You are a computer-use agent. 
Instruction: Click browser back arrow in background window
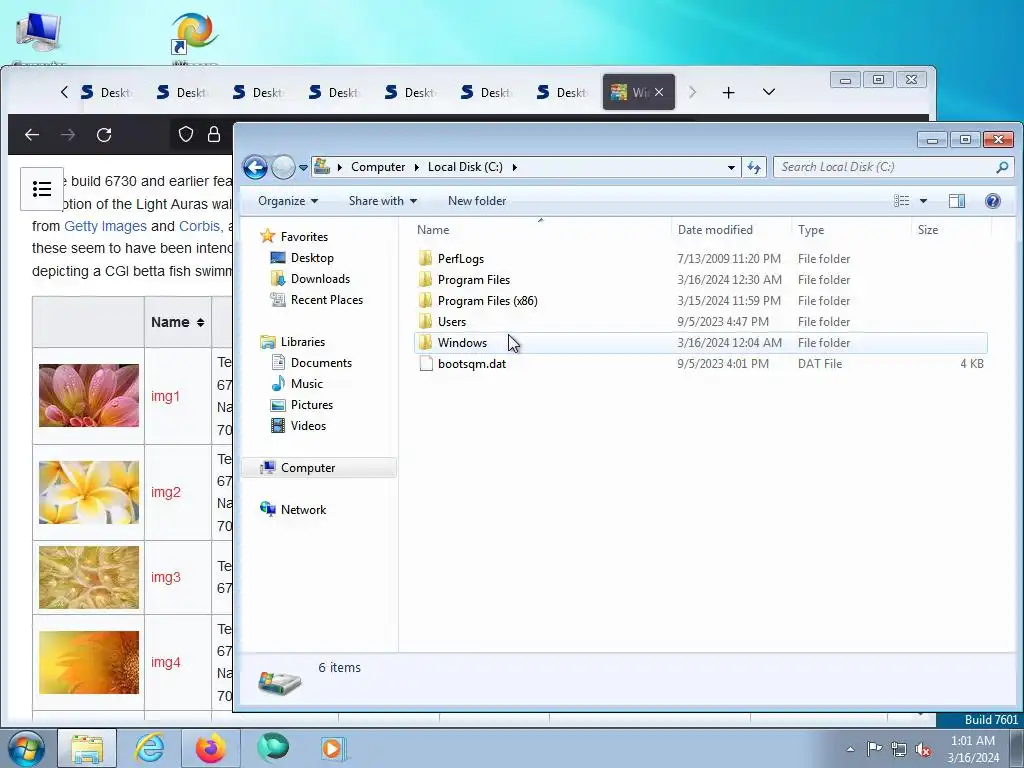(31, 135)
